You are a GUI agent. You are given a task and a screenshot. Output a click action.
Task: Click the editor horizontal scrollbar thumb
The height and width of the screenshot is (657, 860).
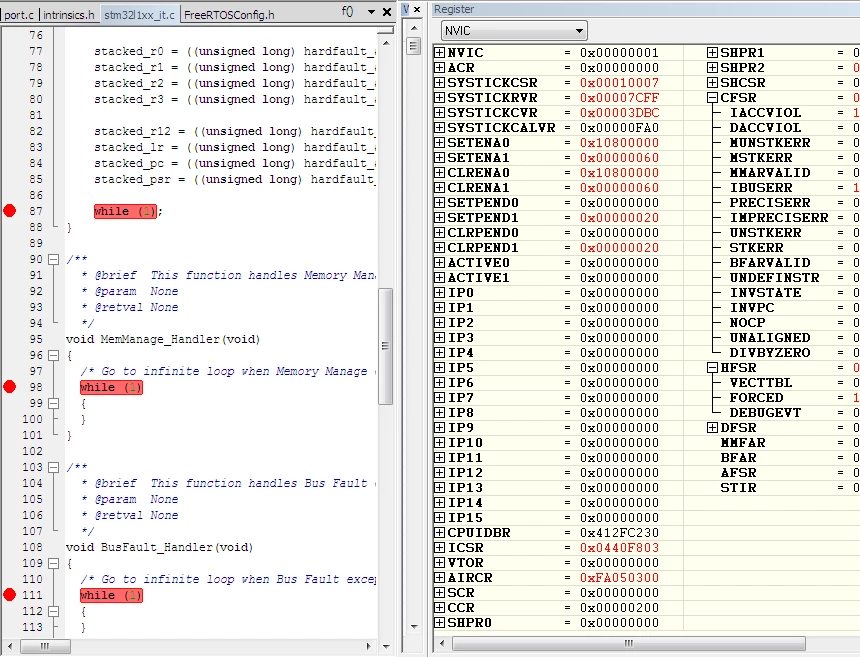click(x=46, y=646)
